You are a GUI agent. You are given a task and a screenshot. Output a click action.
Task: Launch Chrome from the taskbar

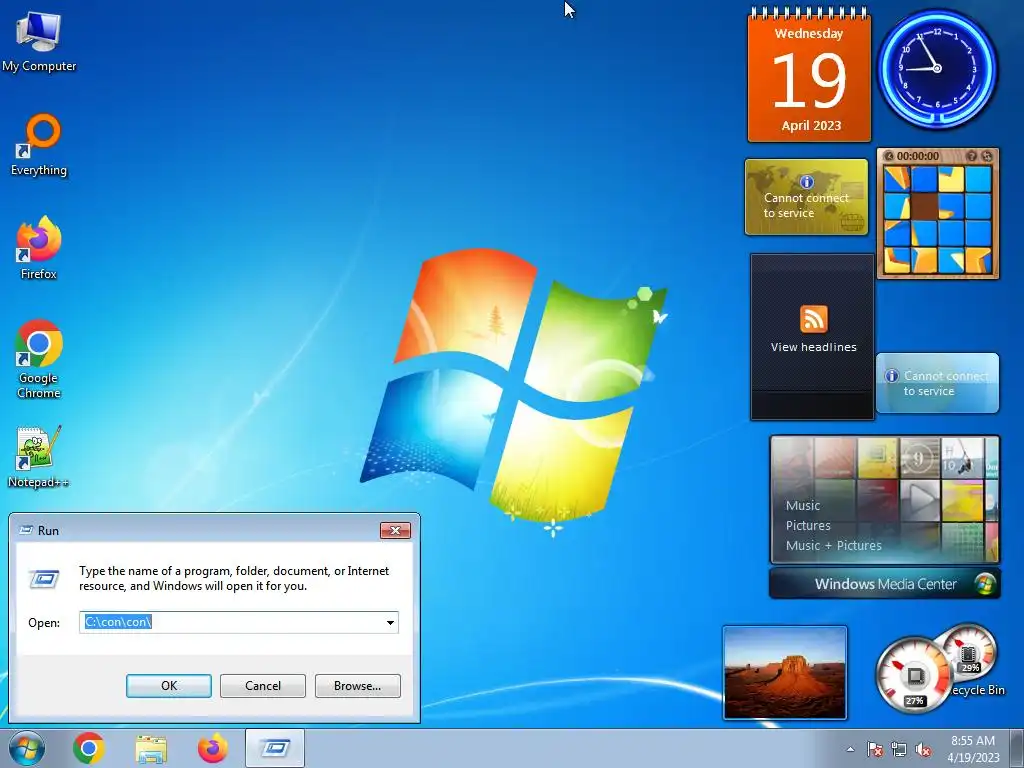coord(89,748)
